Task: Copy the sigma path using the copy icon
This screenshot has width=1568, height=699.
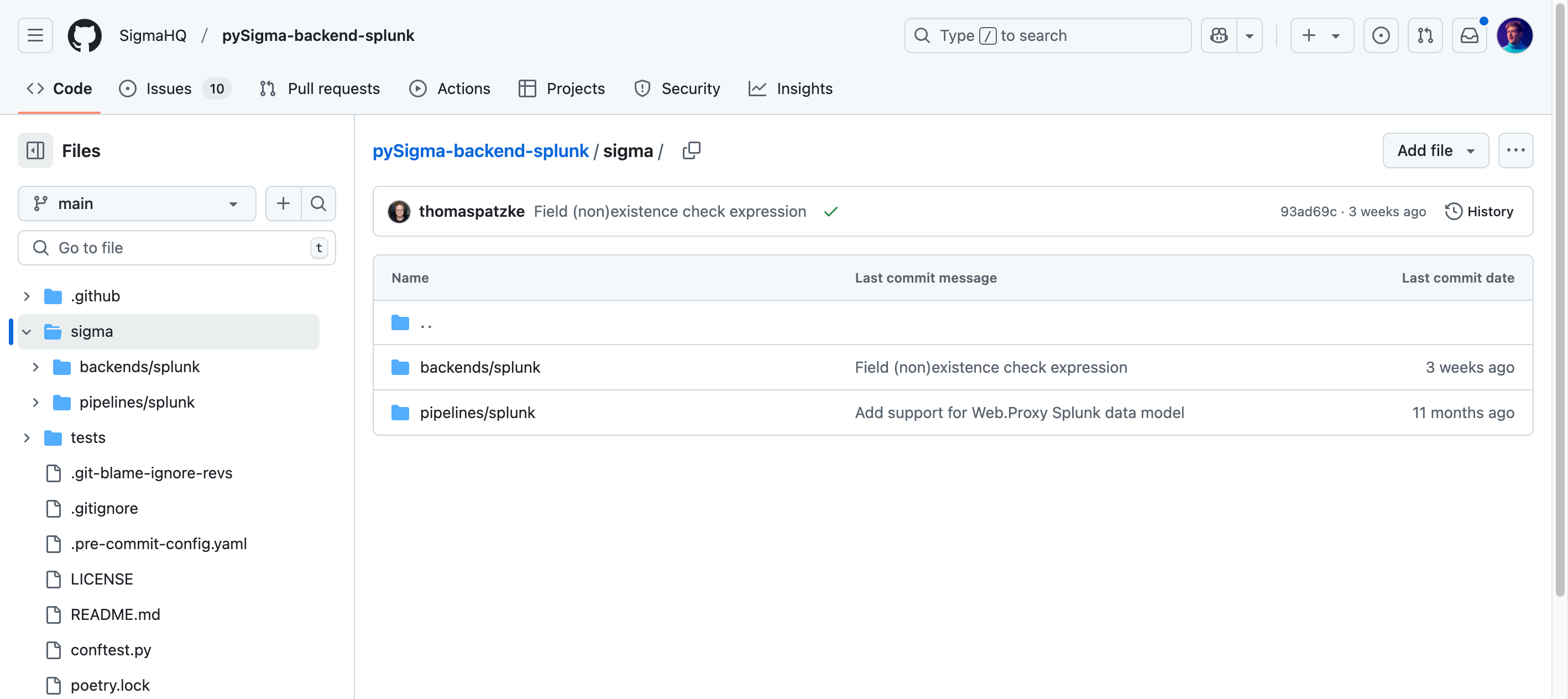Action: pyautogui.click(x=692, y=150)
